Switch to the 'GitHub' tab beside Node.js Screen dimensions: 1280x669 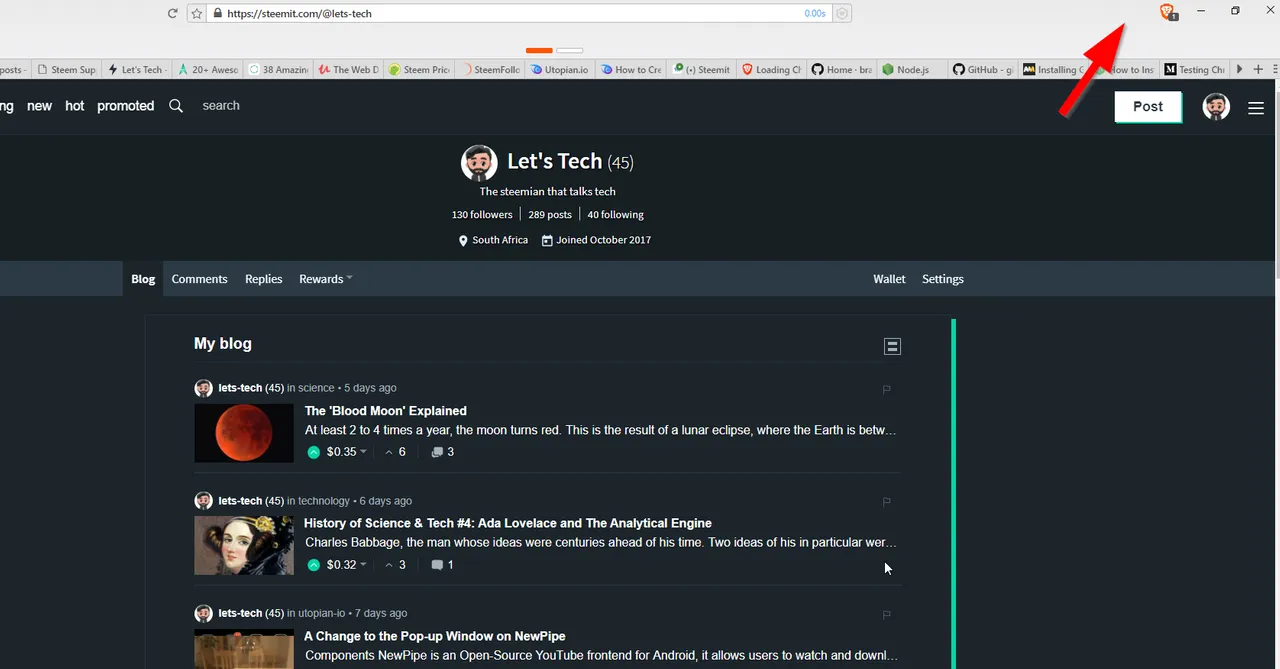click(982, 70)
